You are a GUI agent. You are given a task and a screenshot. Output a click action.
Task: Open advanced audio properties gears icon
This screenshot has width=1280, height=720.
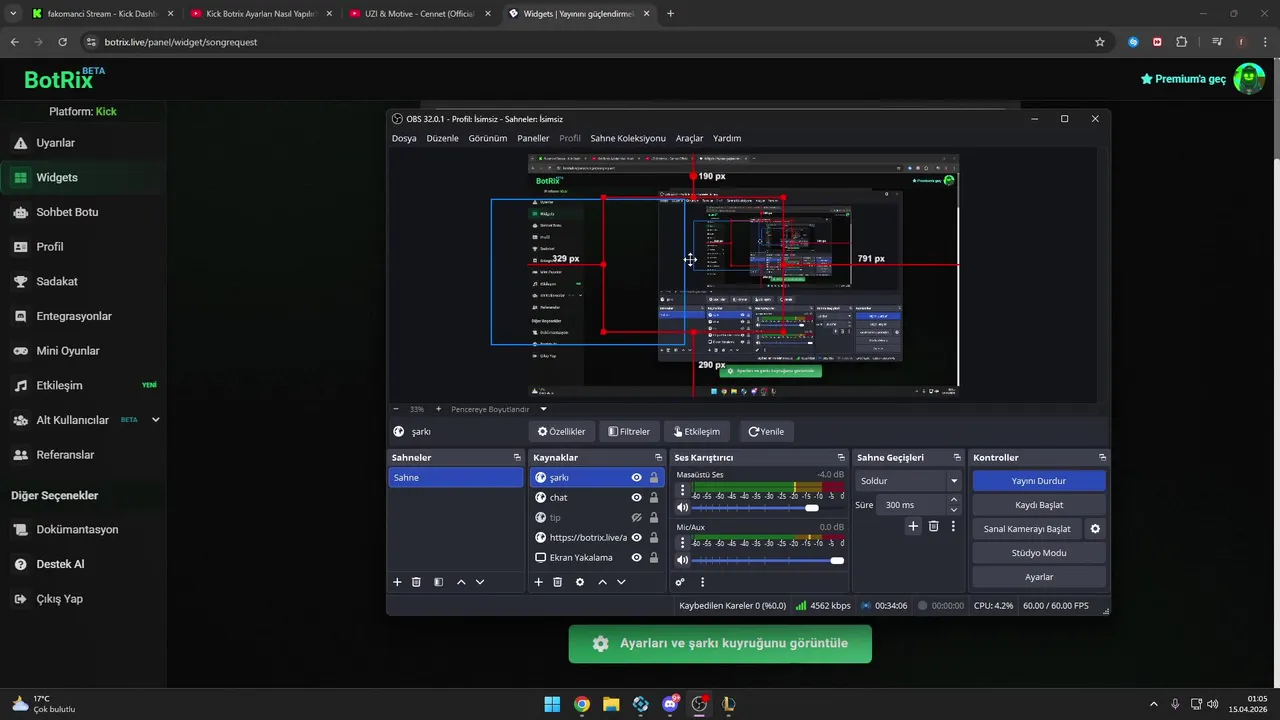click(x=680, y=582)
